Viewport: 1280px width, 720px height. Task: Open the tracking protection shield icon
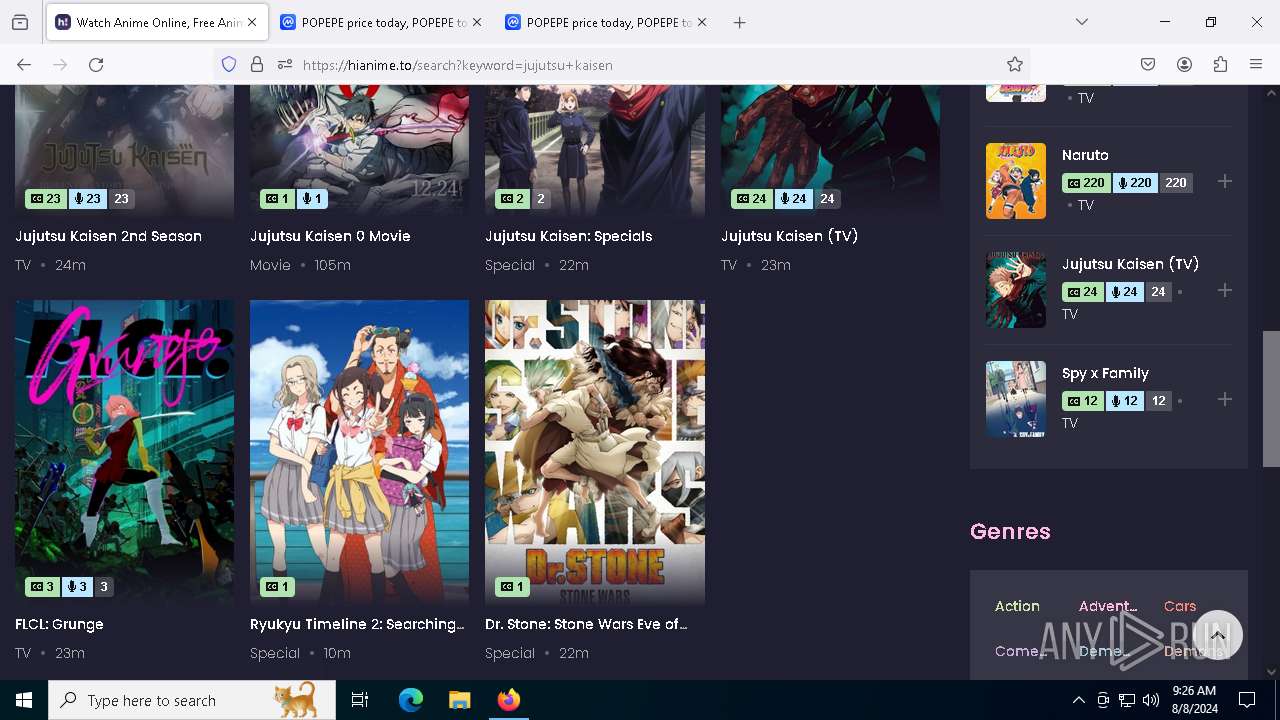pyautogui.click(x=229, y=65)
